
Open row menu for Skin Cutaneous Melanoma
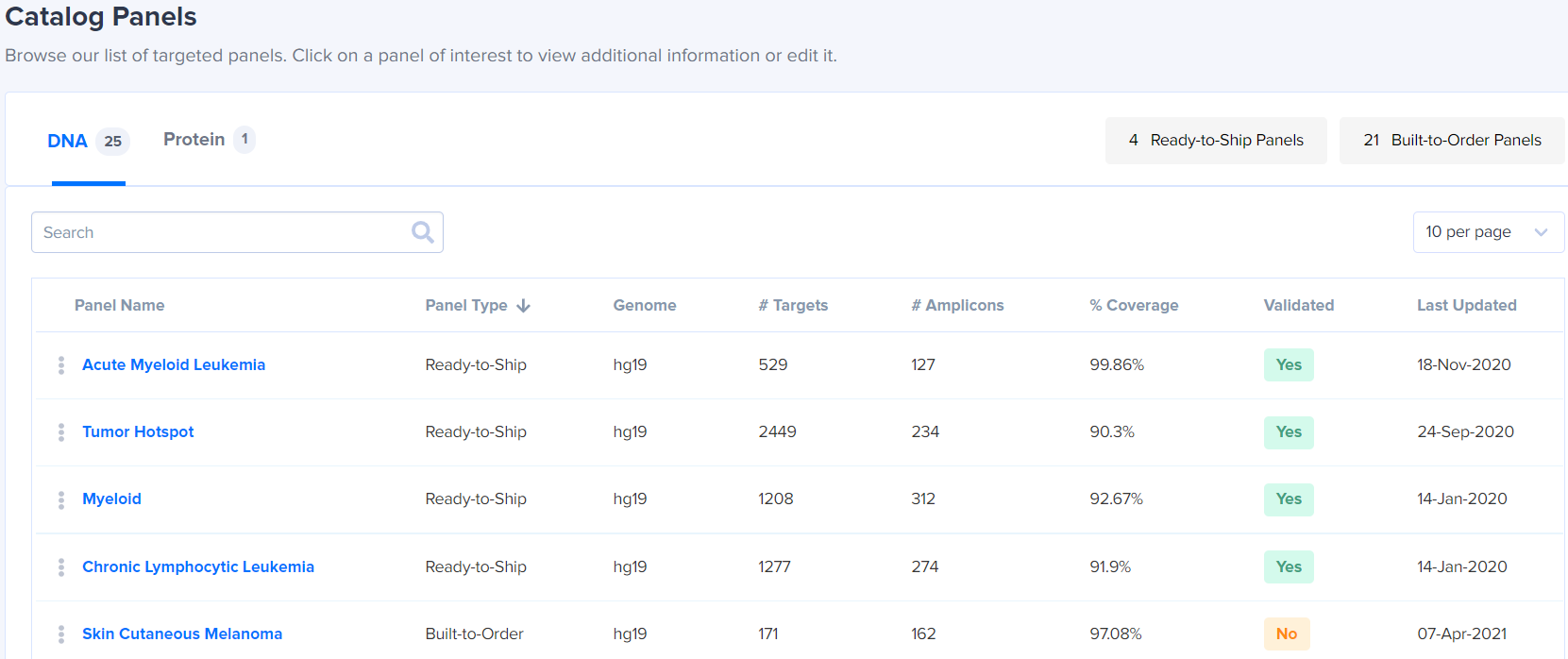pyautogui.click(x=61, y=634)
